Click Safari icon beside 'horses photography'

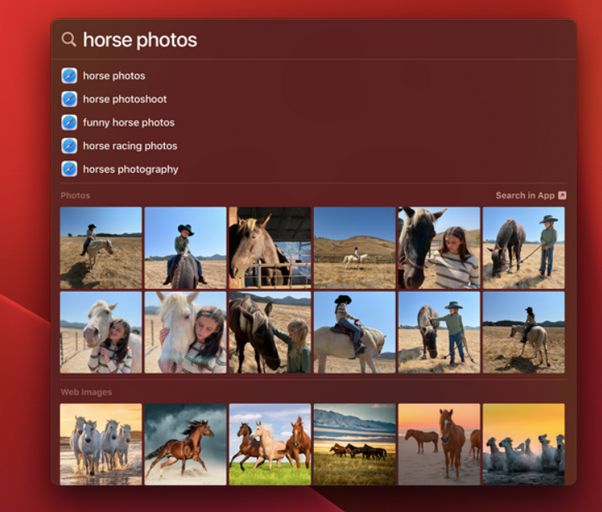(x=69, y=169)
